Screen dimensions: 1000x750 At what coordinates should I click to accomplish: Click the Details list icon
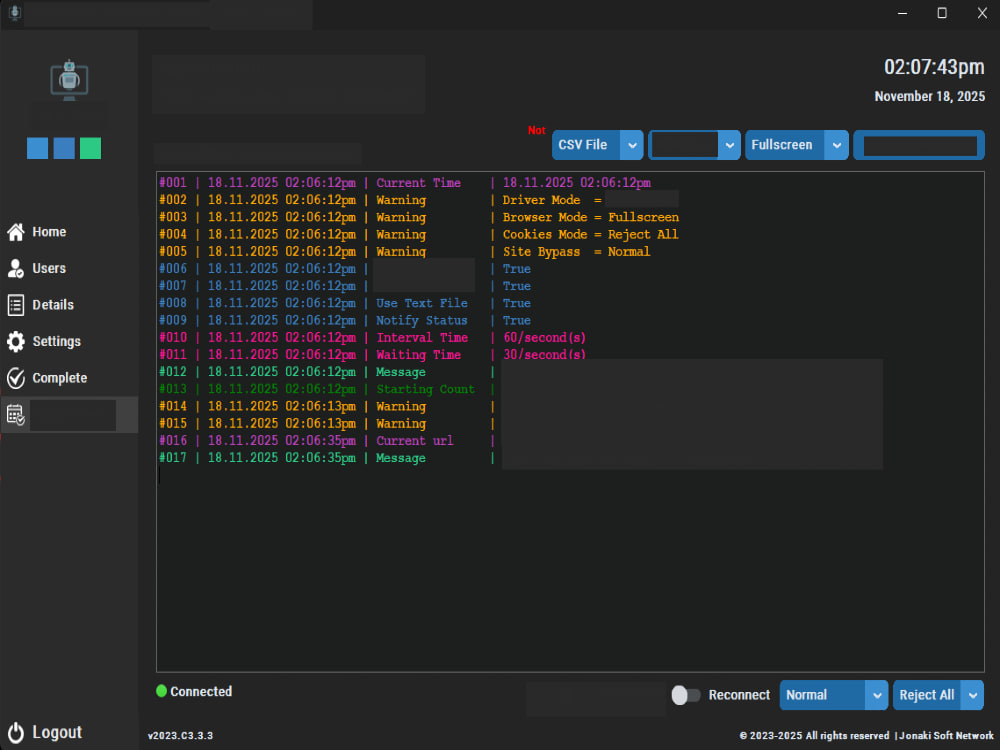16,305
